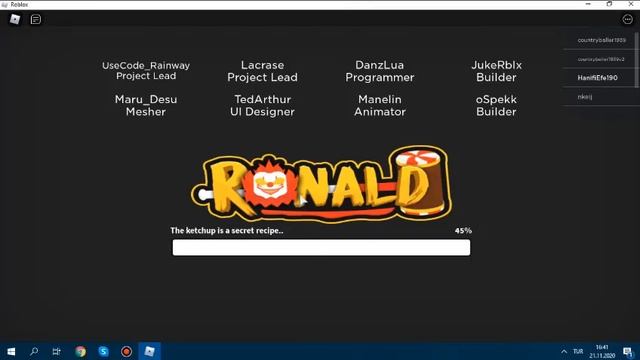Click UseCode_Rainway Project Lead credit
Screen dimensions: 640x360
coord(146,71)
